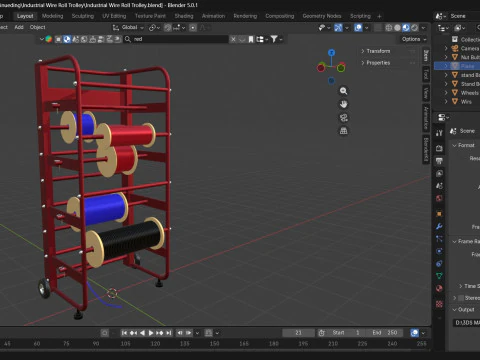
Task: Clear the 'red' search with X
Action: click(233, 39)
